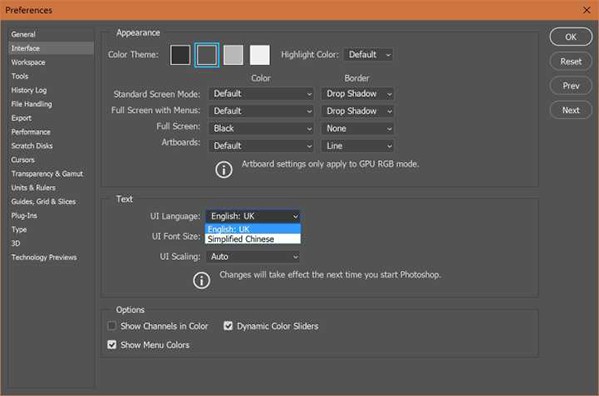The width and height of the screenshot is (599, 396).
Task: Open the Highlight Color dropdown
Action: click(x=369, y=55)
